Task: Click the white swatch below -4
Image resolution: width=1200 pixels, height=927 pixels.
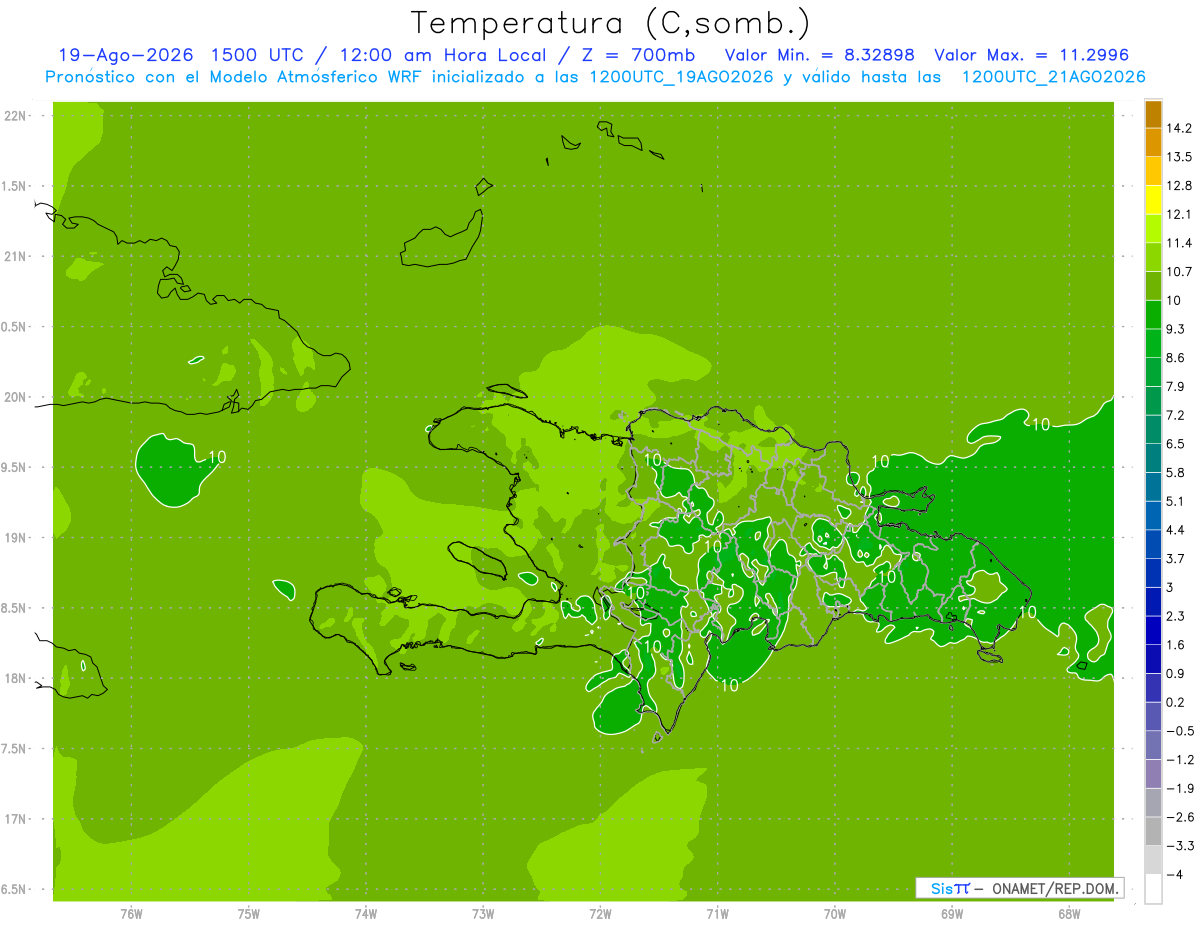Action: coord(1153,889)
